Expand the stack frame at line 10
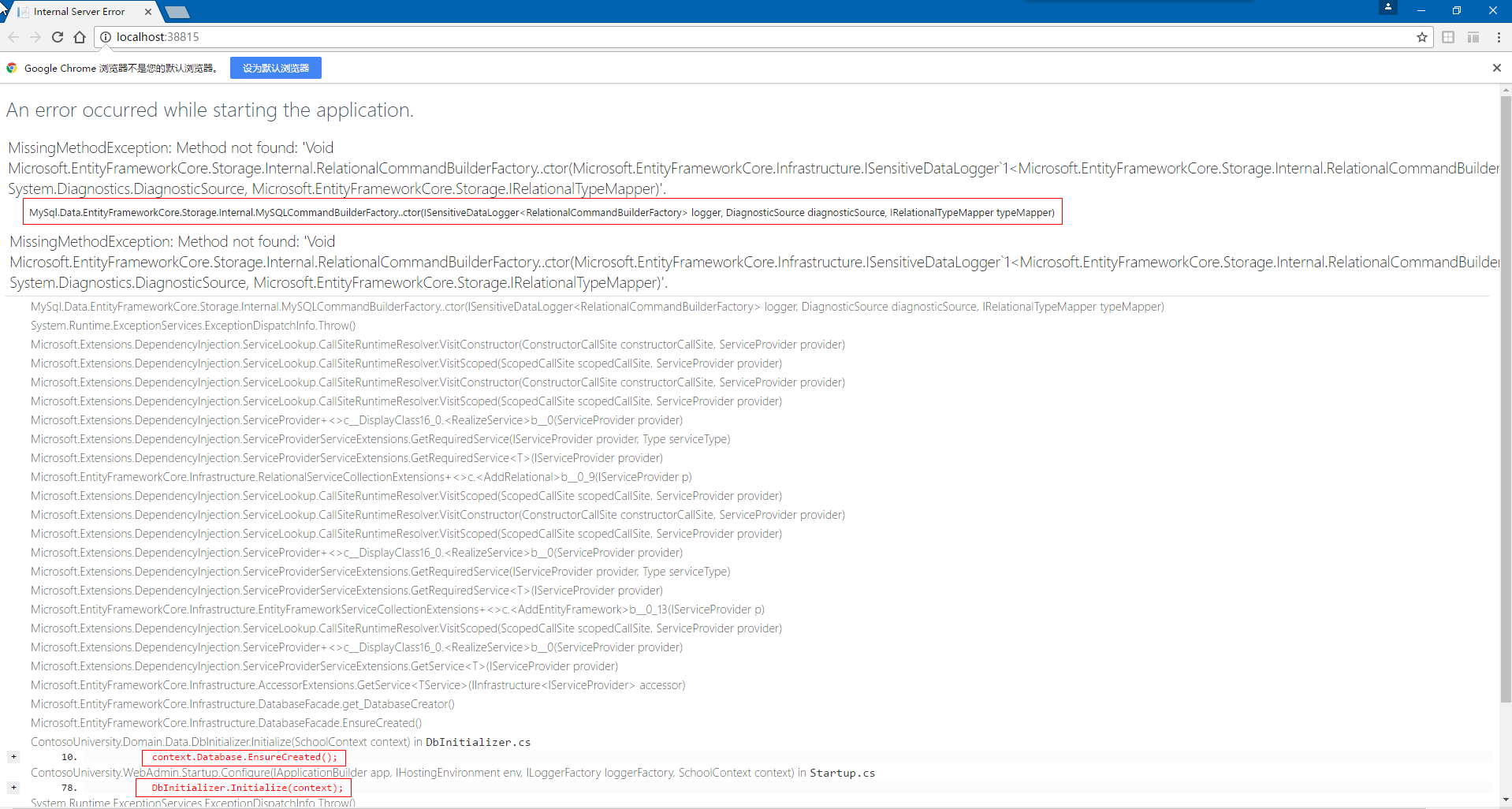 tap(13, 756)
